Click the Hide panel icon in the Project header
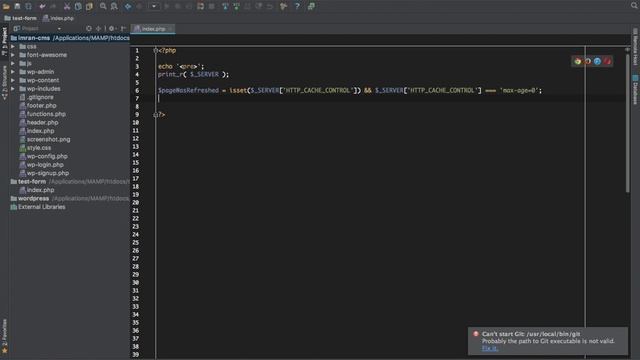This screenshot has height=360, width=640. 123,29
